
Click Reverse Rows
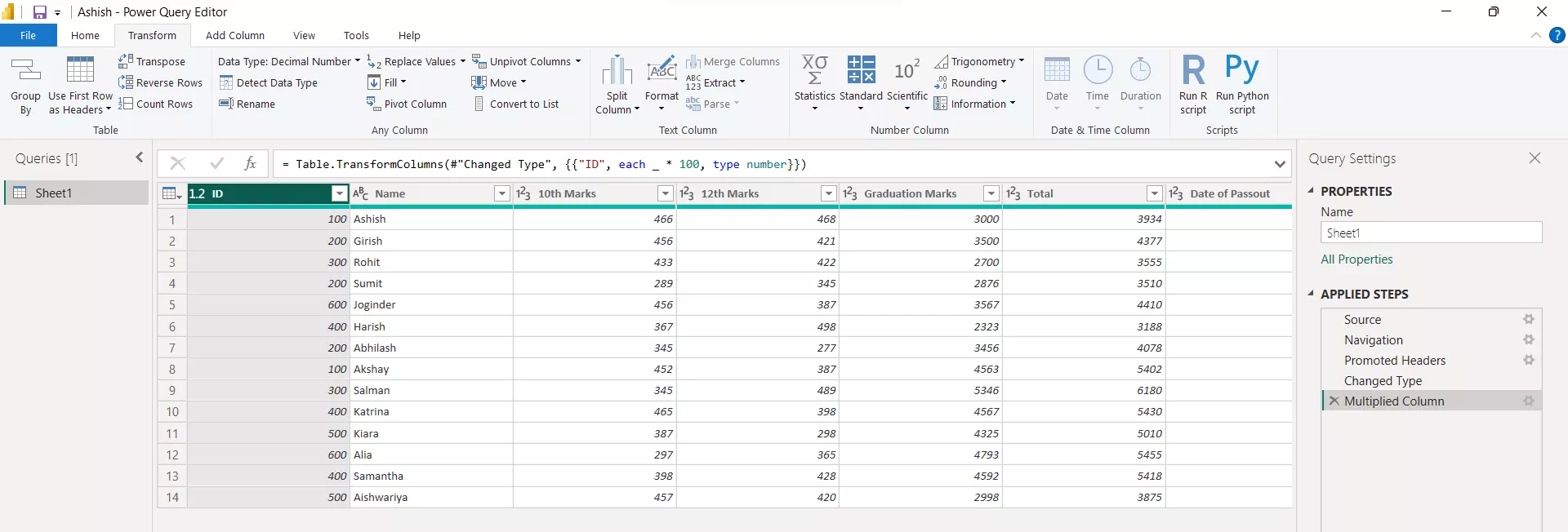160,82
